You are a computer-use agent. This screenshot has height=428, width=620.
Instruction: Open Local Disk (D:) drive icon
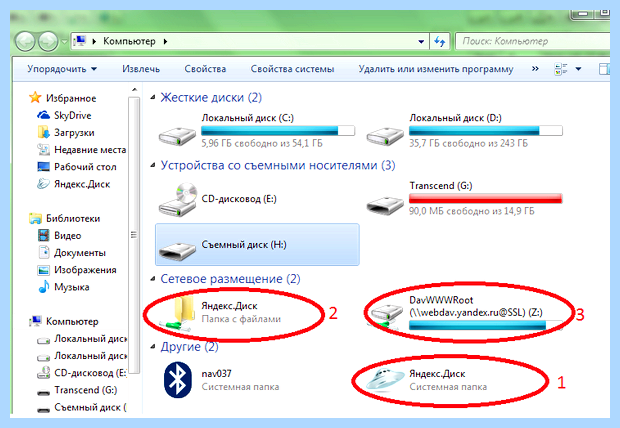tap(385, 136)
